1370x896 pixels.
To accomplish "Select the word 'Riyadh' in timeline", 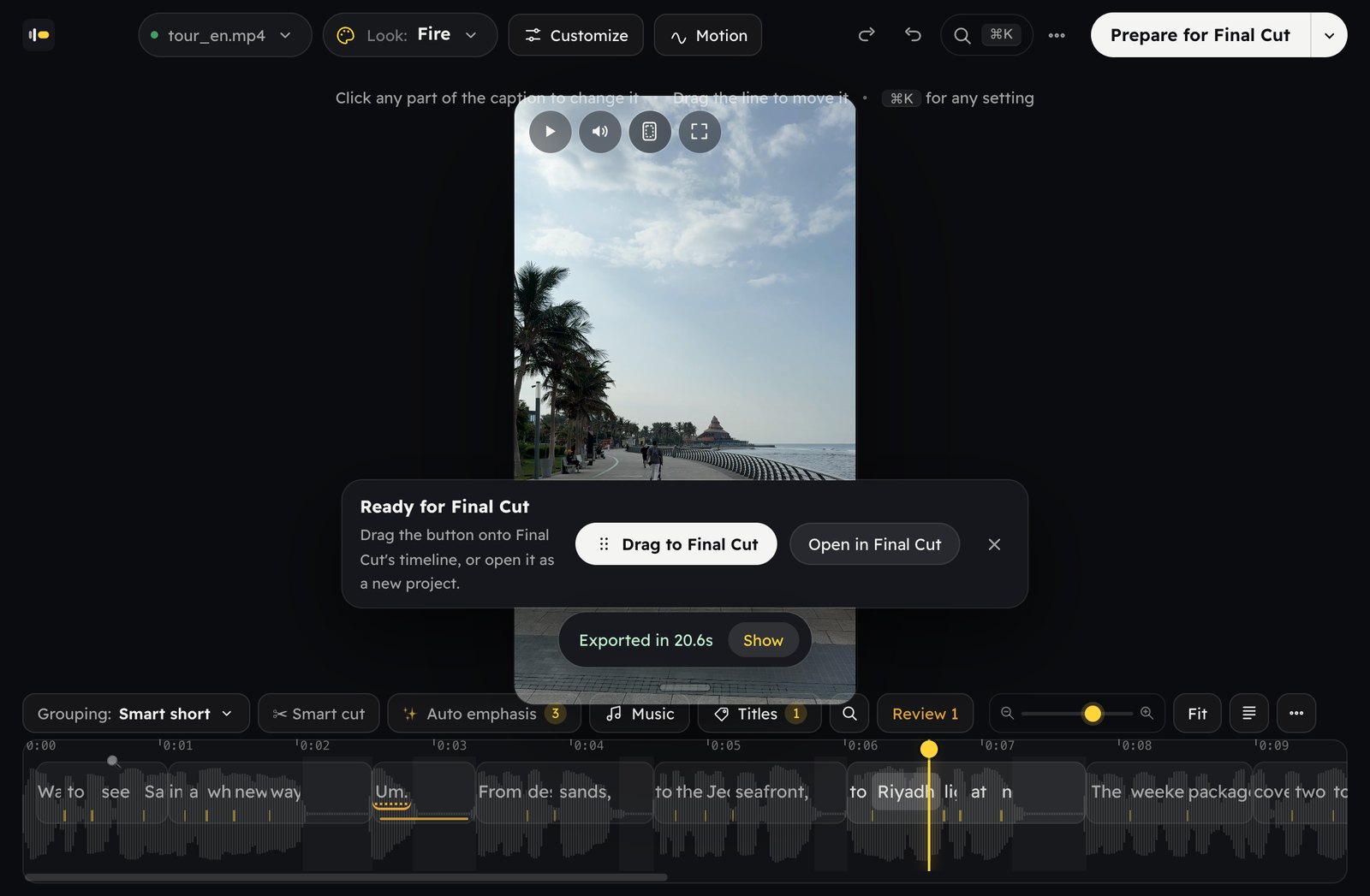I will (905, 792).
